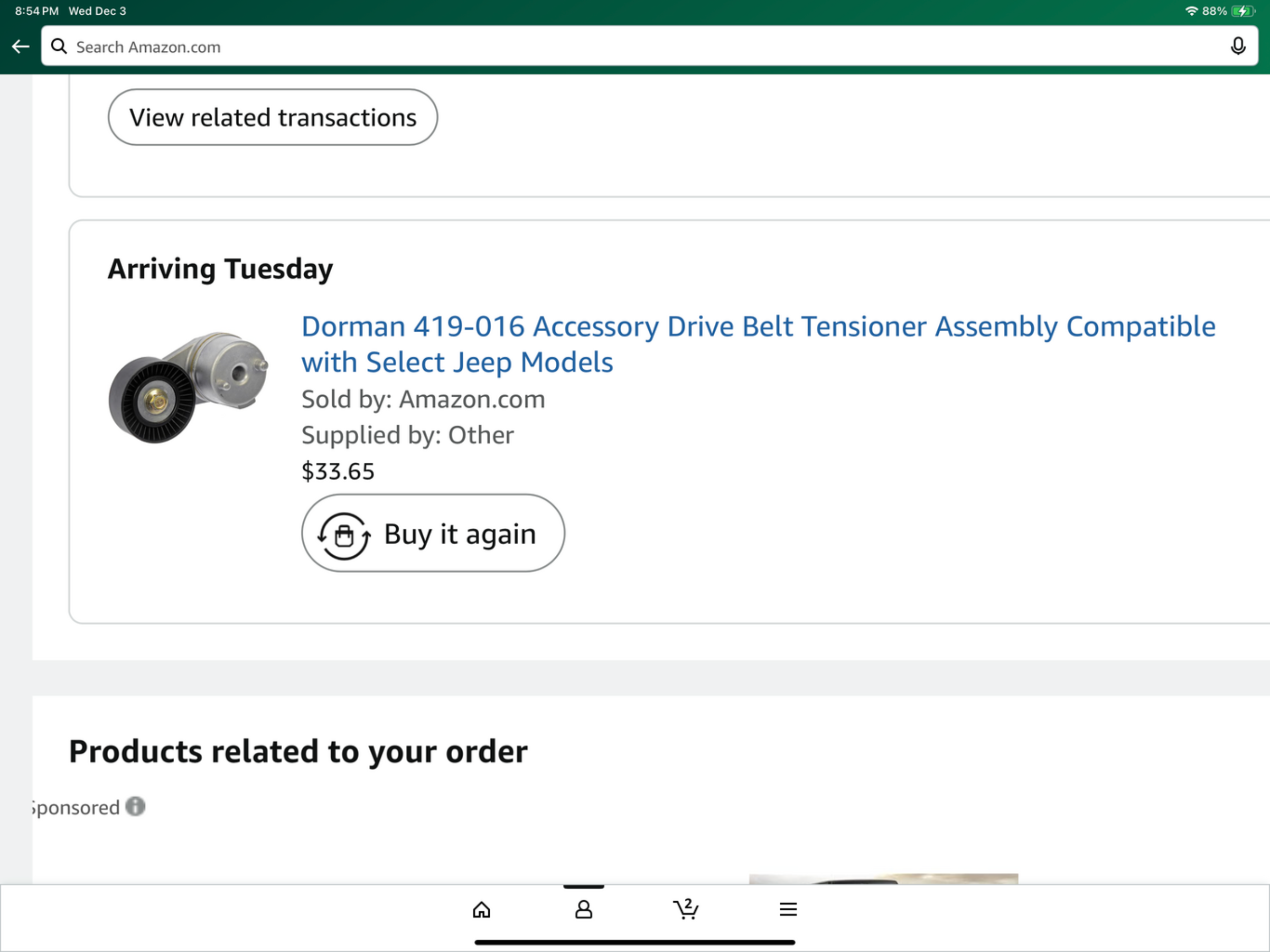Screen dimensions: 1270x952
Task: Tap the $33.65 item price
Action: click(338, 471)
